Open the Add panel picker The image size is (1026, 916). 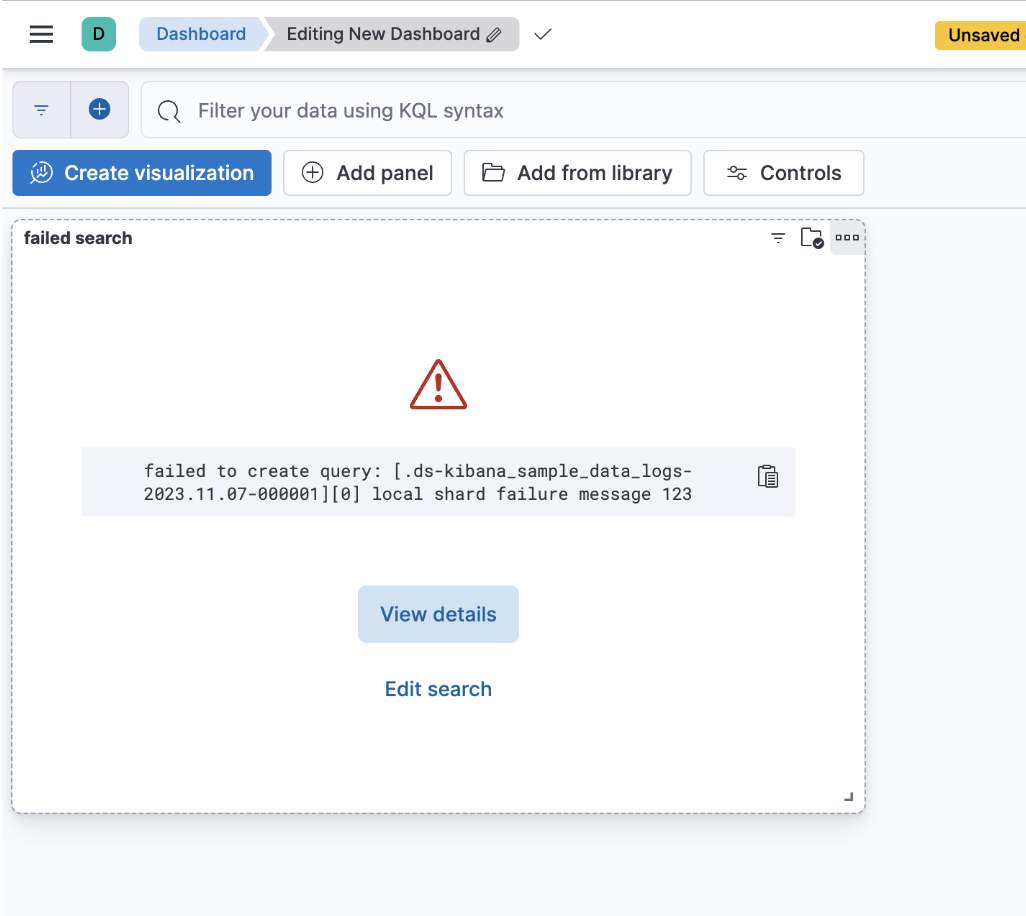click(x=367, y=172)
